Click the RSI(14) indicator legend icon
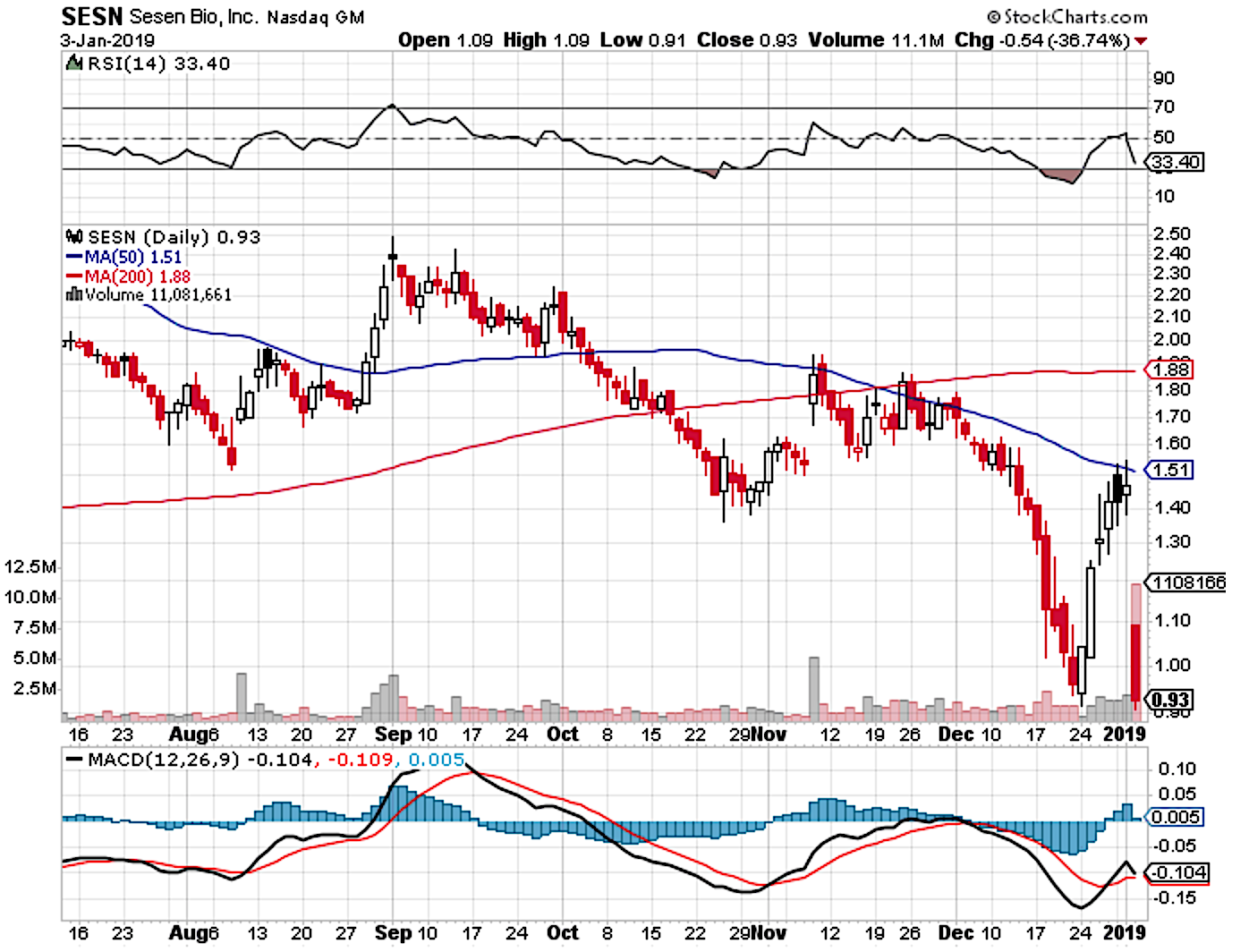 coord(74,64)
